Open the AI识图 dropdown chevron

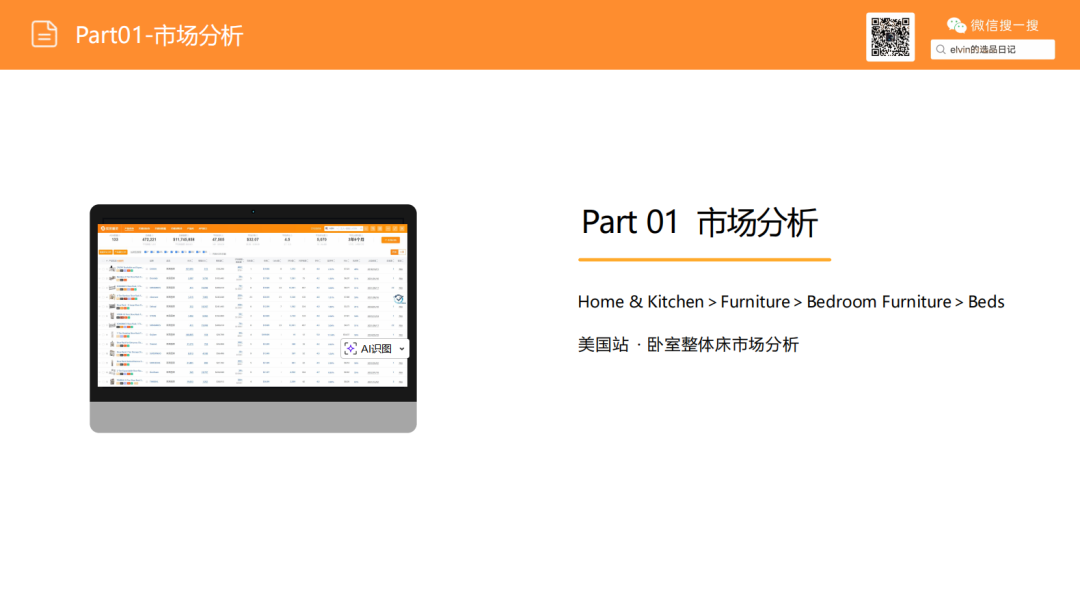402,349
